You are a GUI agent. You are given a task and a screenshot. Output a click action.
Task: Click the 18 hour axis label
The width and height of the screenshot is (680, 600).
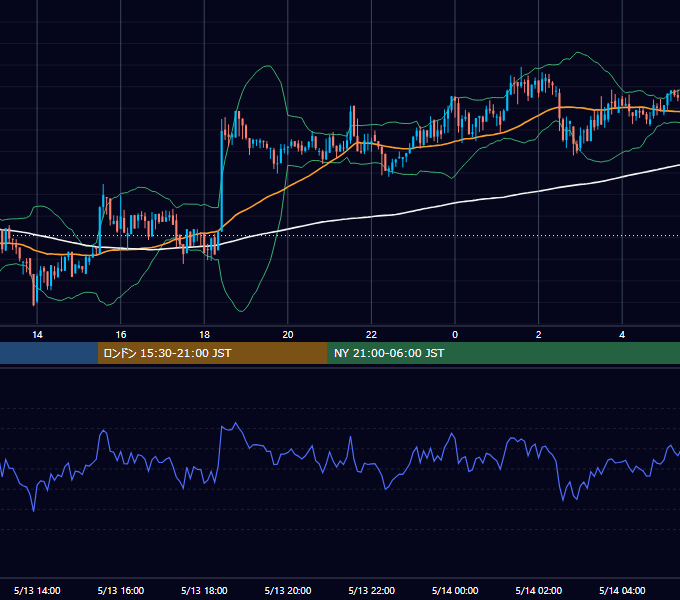coord(204,335)
